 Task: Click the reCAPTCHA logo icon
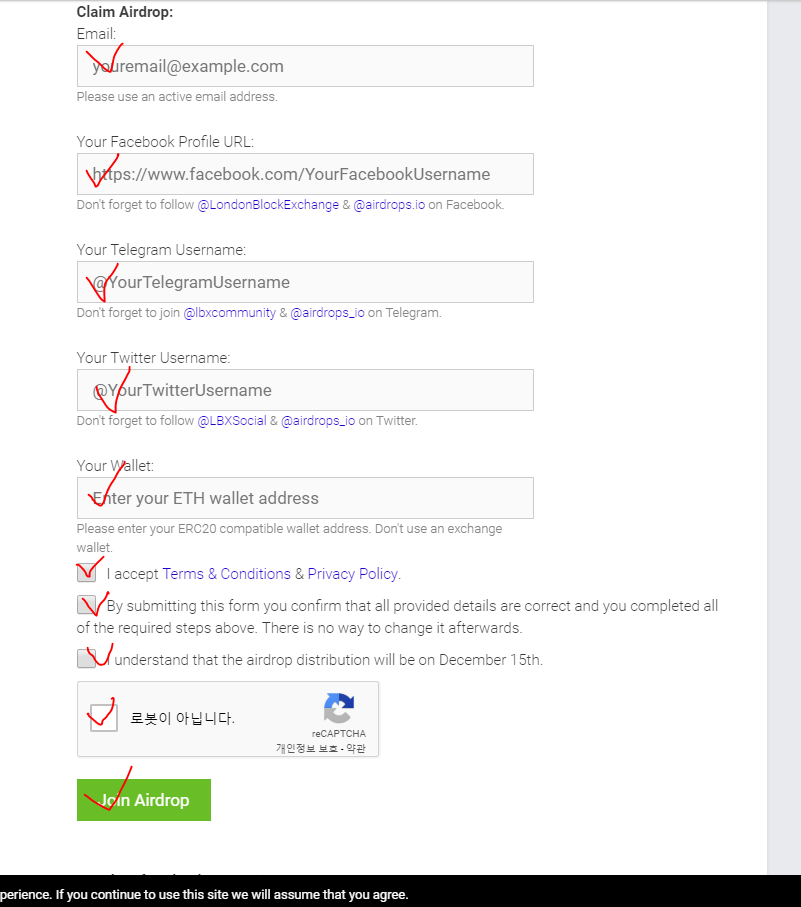pos(339,709)
